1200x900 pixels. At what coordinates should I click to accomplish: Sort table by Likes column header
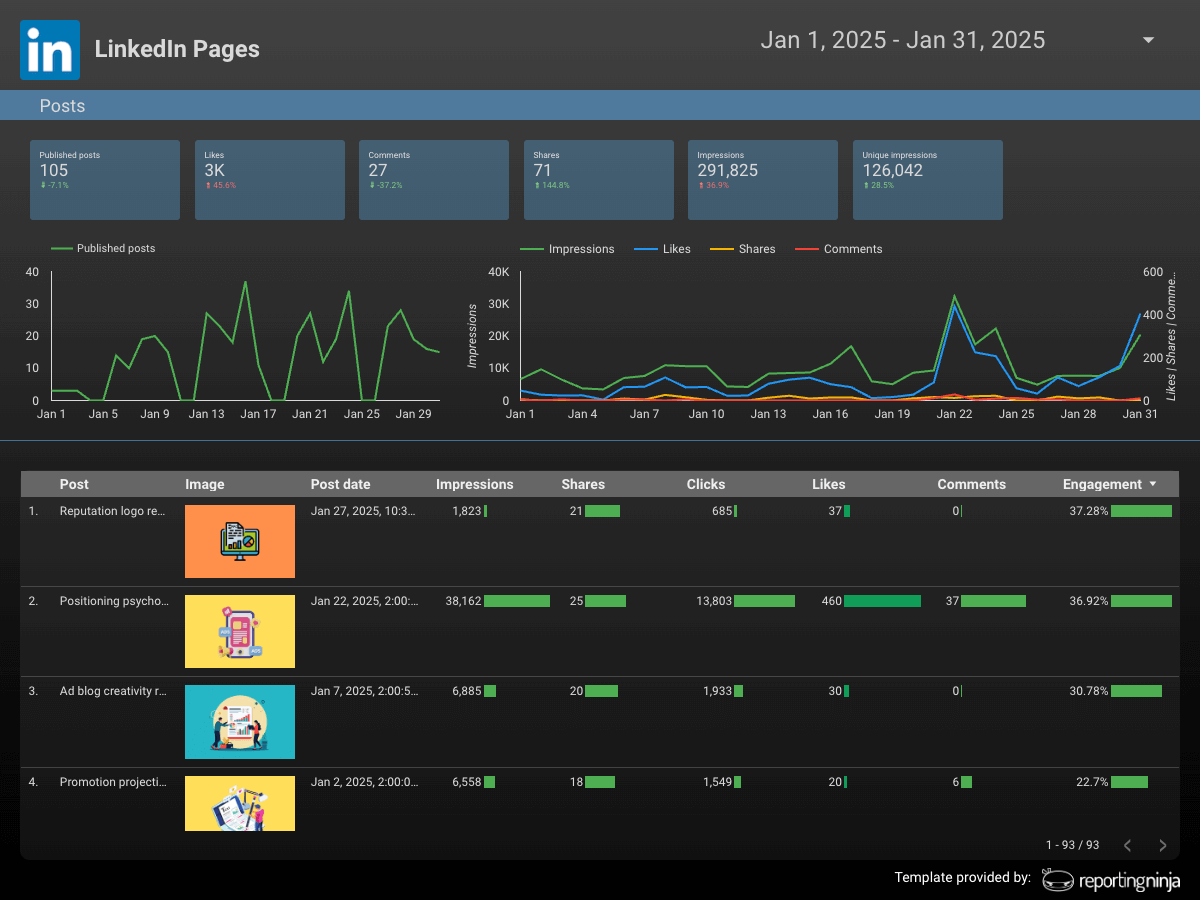pyautogui.click(x=829, y=484)
